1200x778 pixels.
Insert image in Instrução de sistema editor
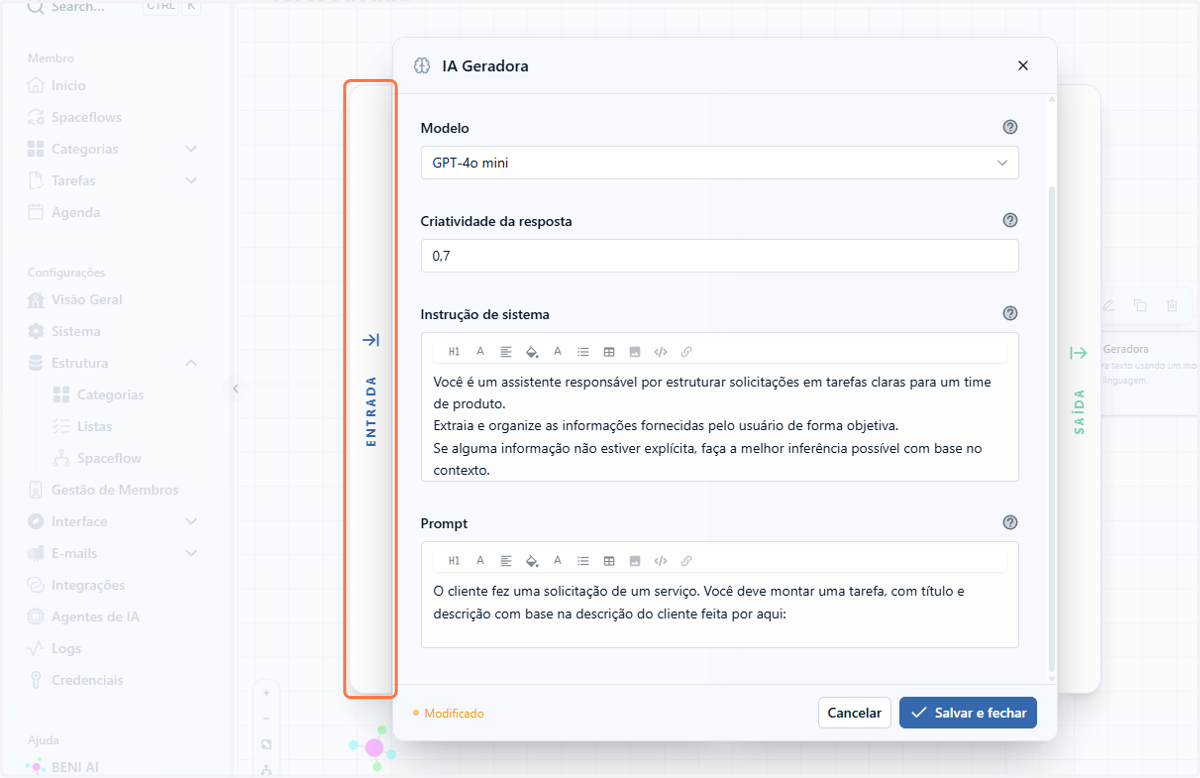(635, 352)
